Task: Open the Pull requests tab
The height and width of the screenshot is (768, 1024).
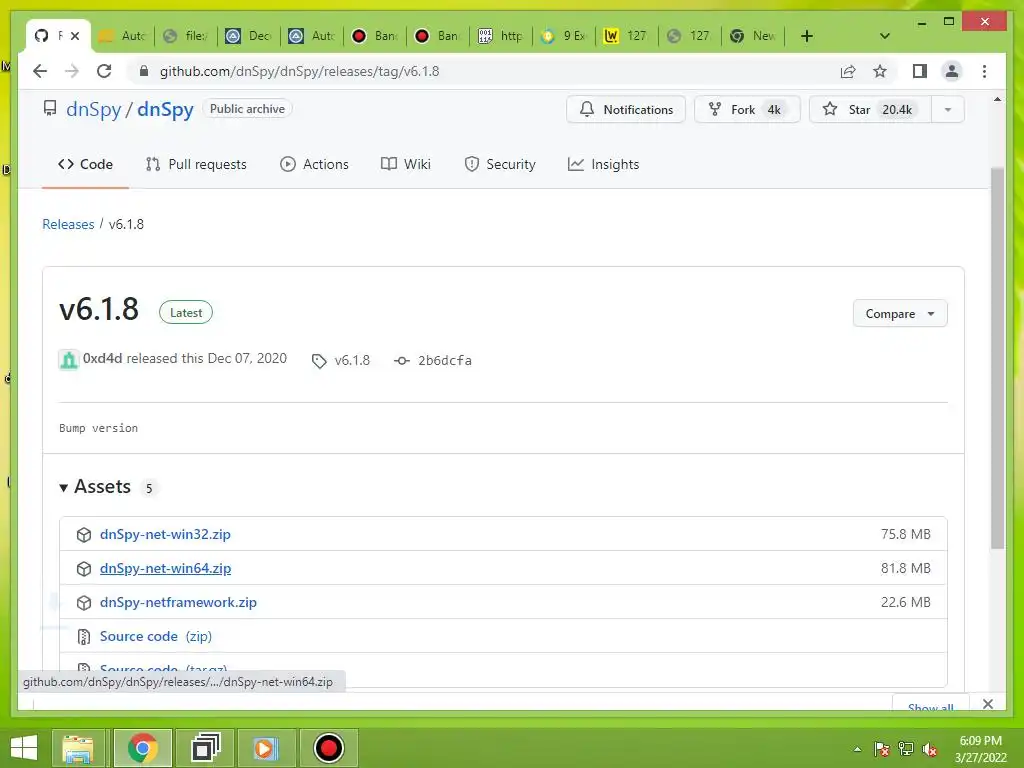Action: (196, 165)
